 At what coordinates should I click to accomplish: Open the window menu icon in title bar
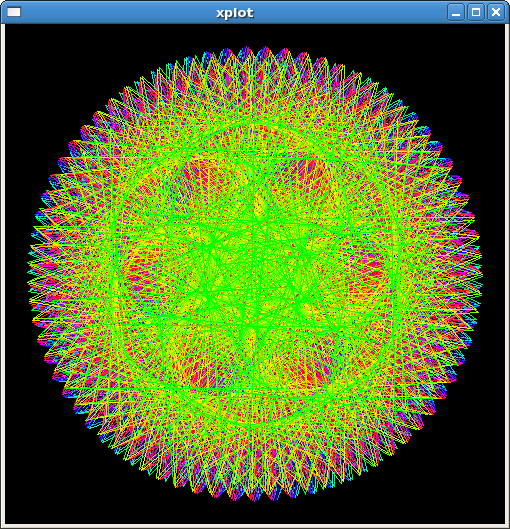pyautogui.click(x=14, y=12)
